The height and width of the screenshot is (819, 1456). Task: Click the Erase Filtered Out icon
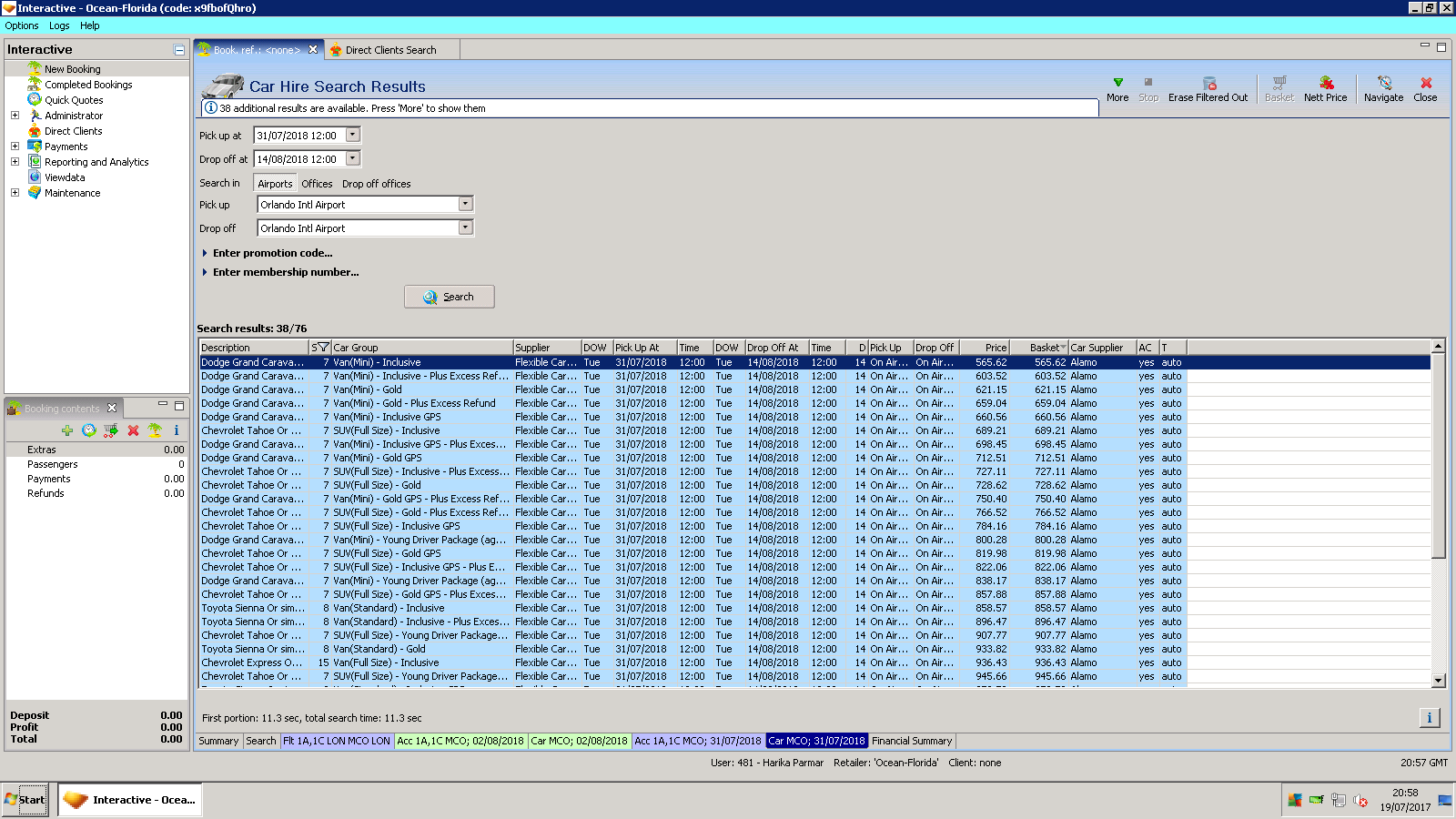click(x=1208, y=84)
